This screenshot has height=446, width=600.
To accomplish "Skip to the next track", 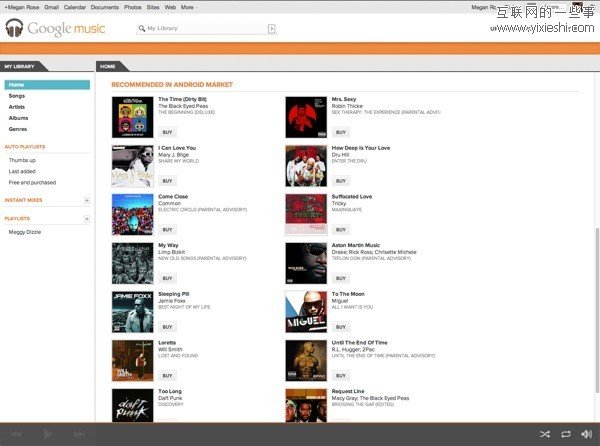I will (x=78, y=434).
